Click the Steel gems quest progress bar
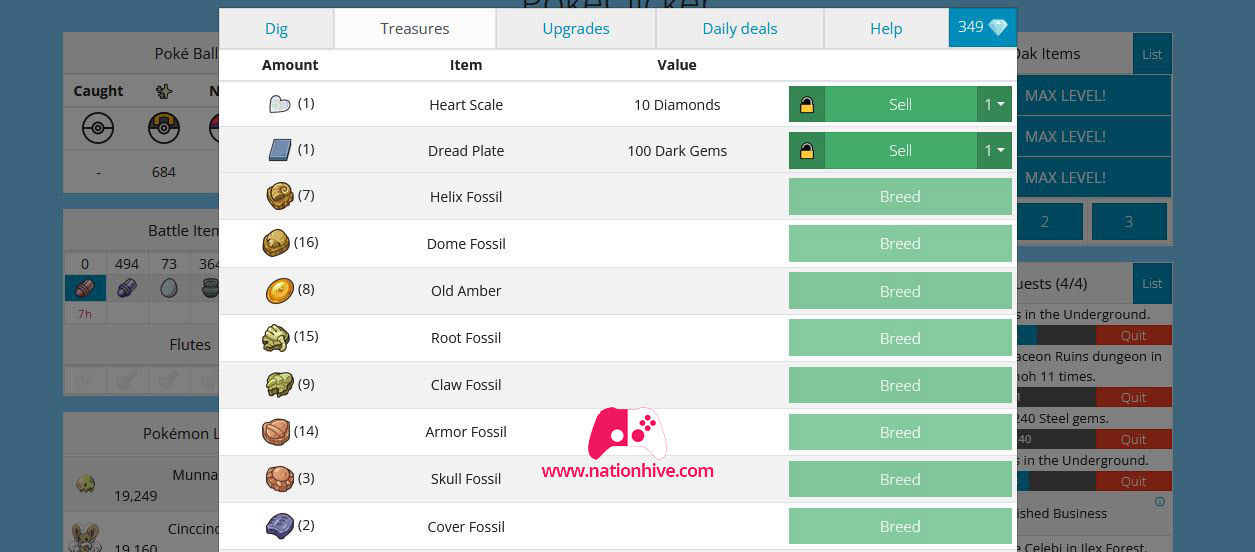This screenshot has height=552, width=1255. [x=1054, y=439]
